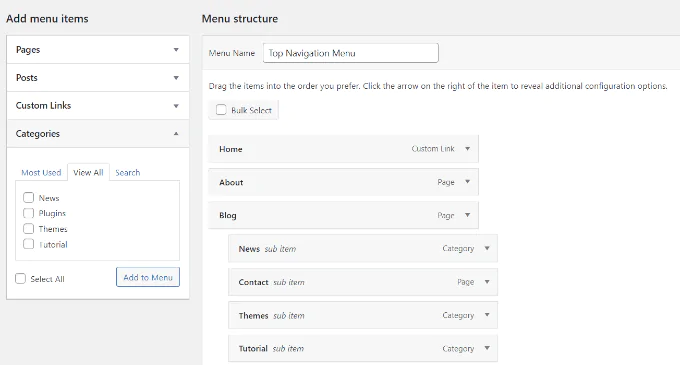Click the Pages panel title
Screen dimensions: 680x365
[x=28, y=50]
